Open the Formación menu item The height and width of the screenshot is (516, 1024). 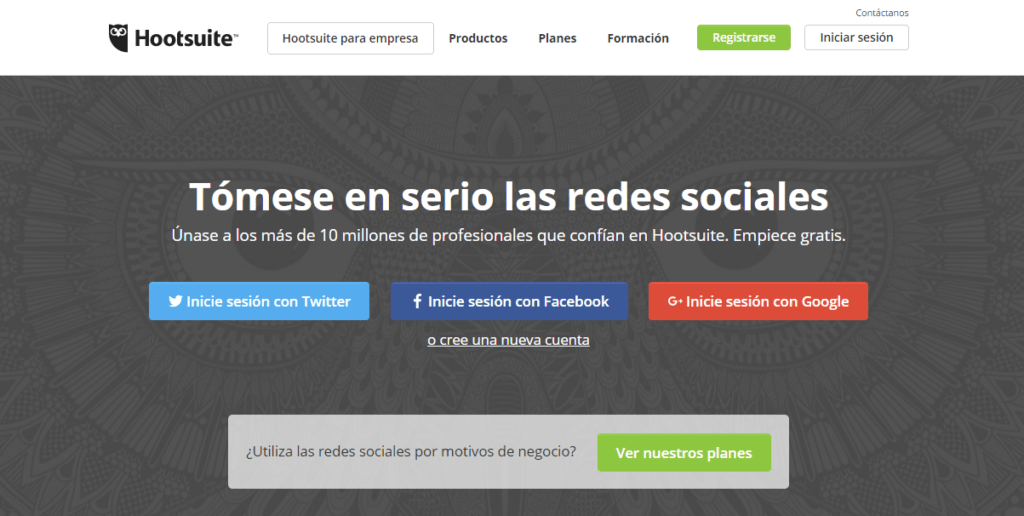click(638, 38)
